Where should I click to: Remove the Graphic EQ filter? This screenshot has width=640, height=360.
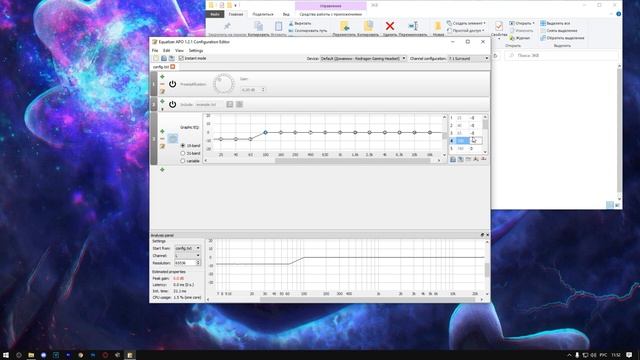pos(162,139)
